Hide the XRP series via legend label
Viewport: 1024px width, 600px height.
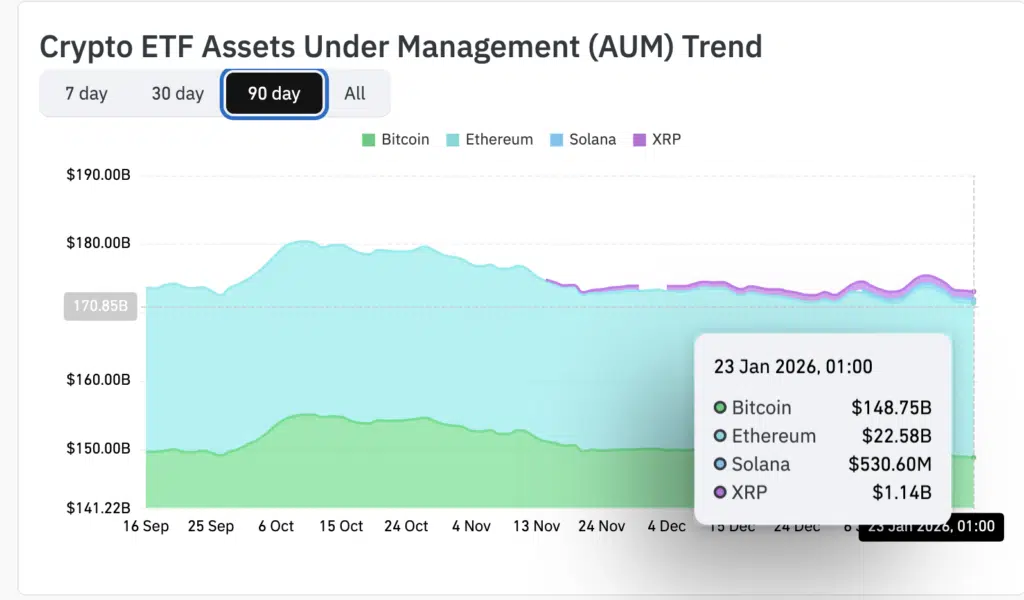click(x=666, y=140)
